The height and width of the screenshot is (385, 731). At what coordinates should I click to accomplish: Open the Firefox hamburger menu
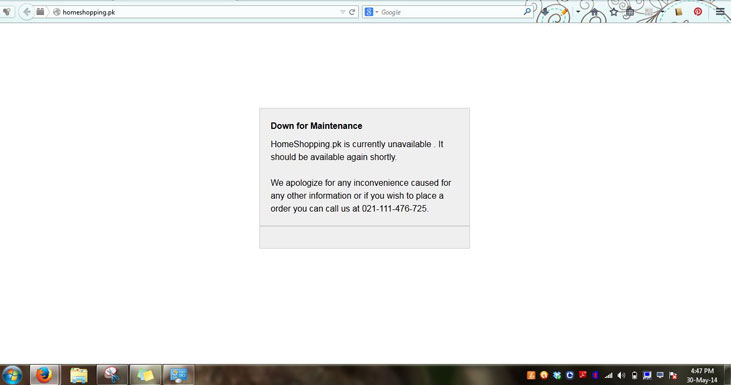[720, 12]
